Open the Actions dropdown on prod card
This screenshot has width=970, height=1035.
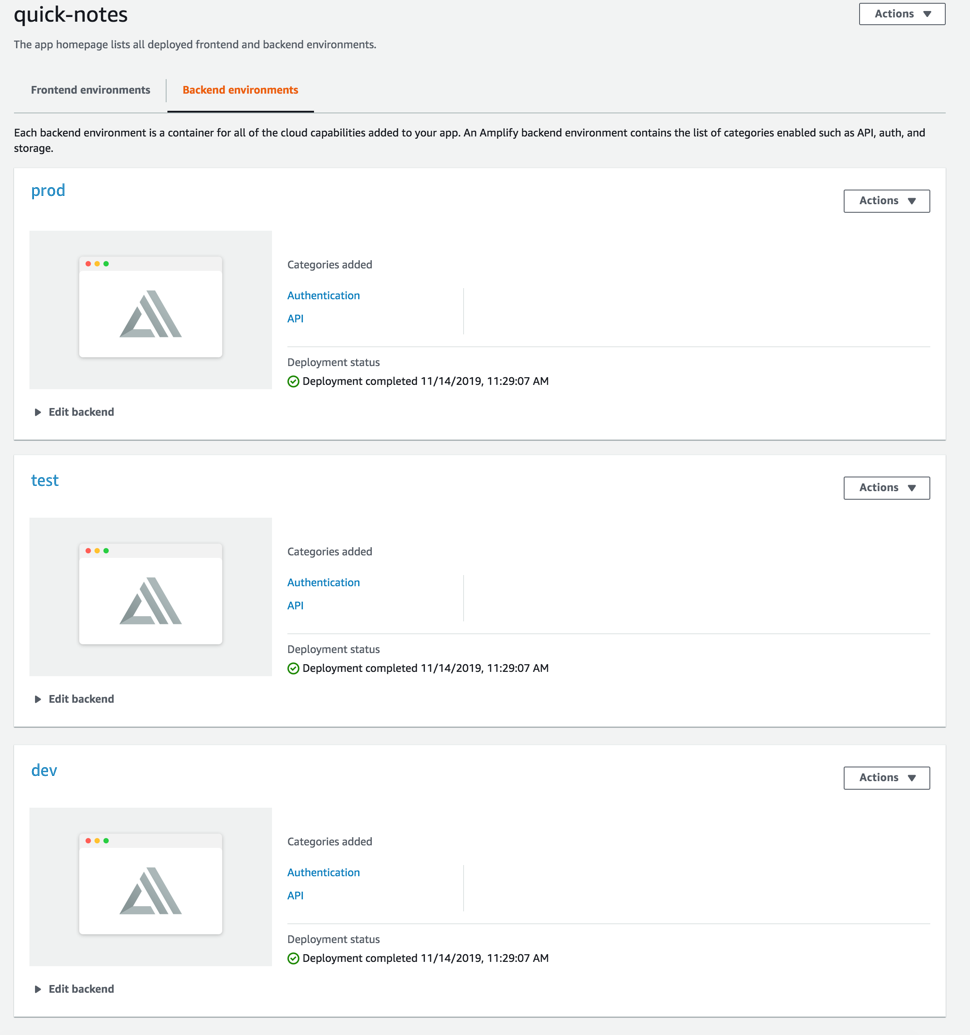click(x=886, y=200)
